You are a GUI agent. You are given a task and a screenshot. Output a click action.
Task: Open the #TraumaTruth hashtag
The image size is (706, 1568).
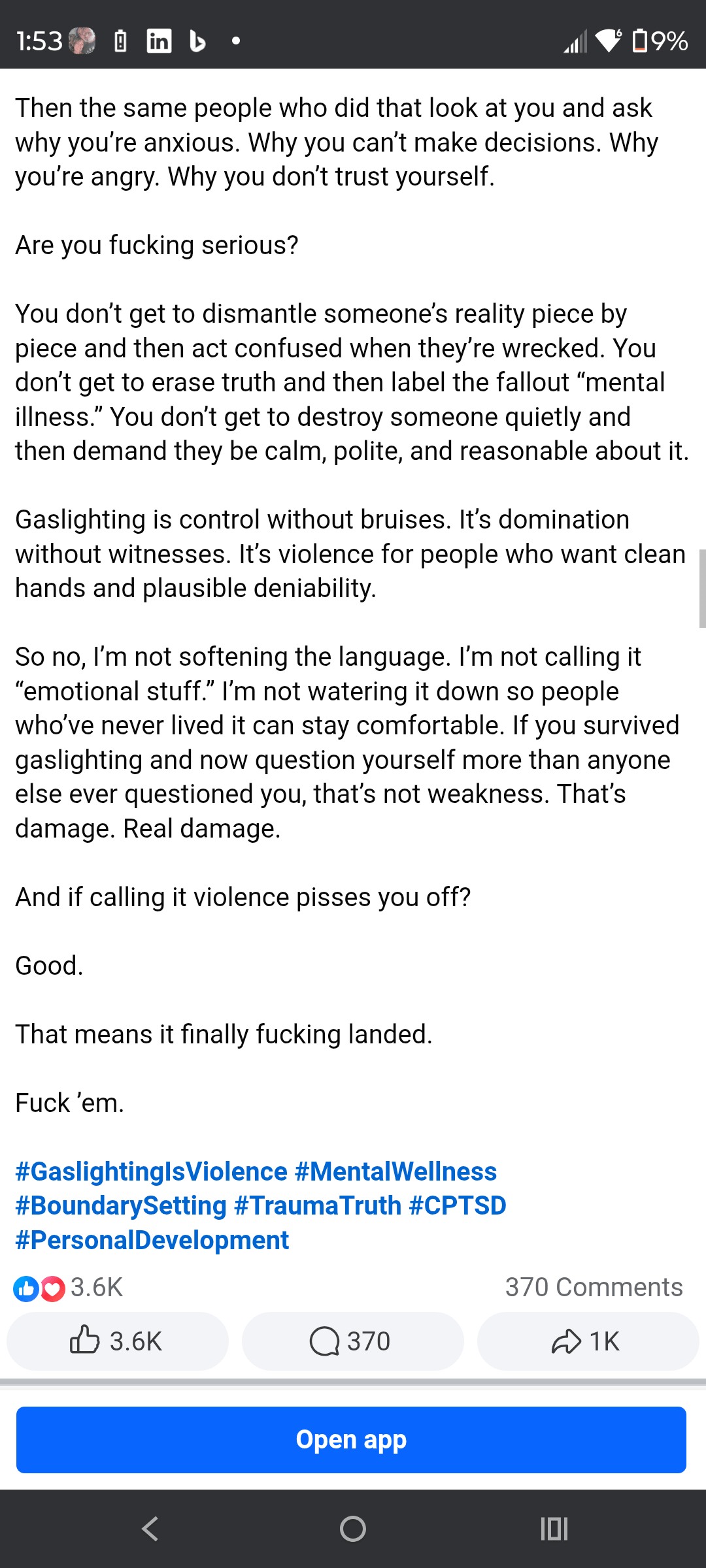pyautogui.click(x=318, y=1205)
